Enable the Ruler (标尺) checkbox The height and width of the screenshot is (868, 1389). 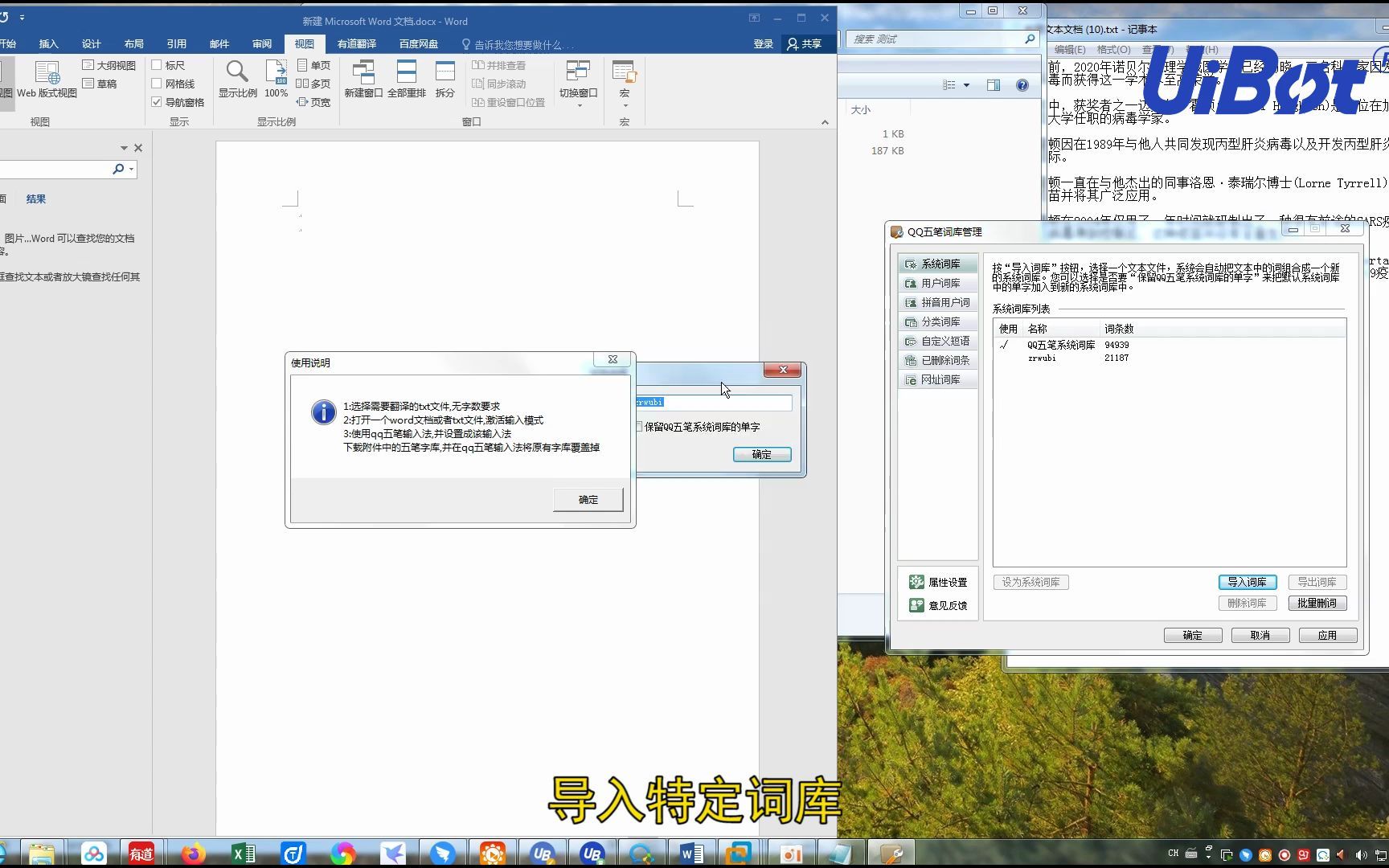(157, 65)
